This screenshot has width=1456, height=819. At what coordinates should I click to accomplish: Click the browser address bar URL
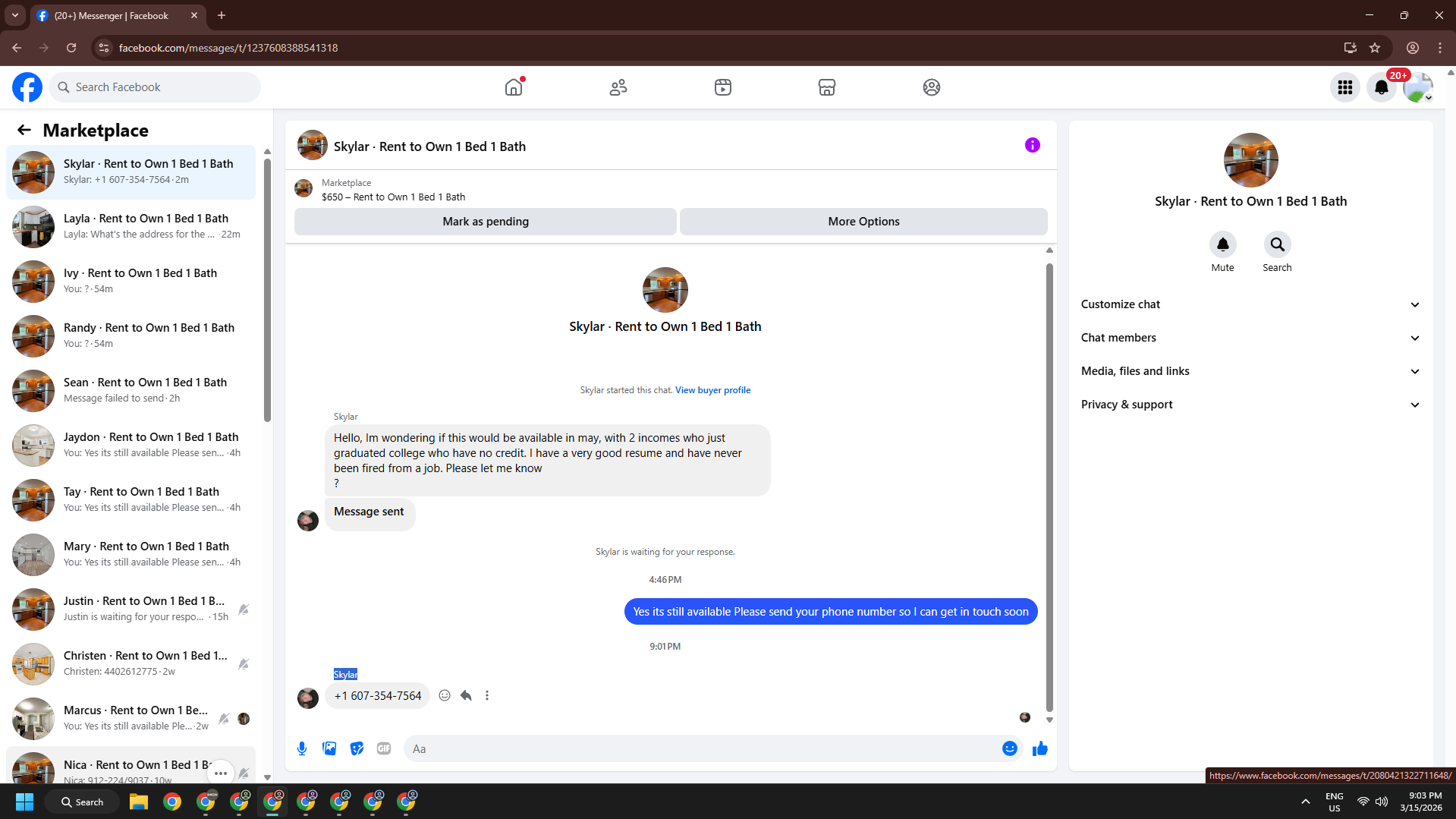228,48
